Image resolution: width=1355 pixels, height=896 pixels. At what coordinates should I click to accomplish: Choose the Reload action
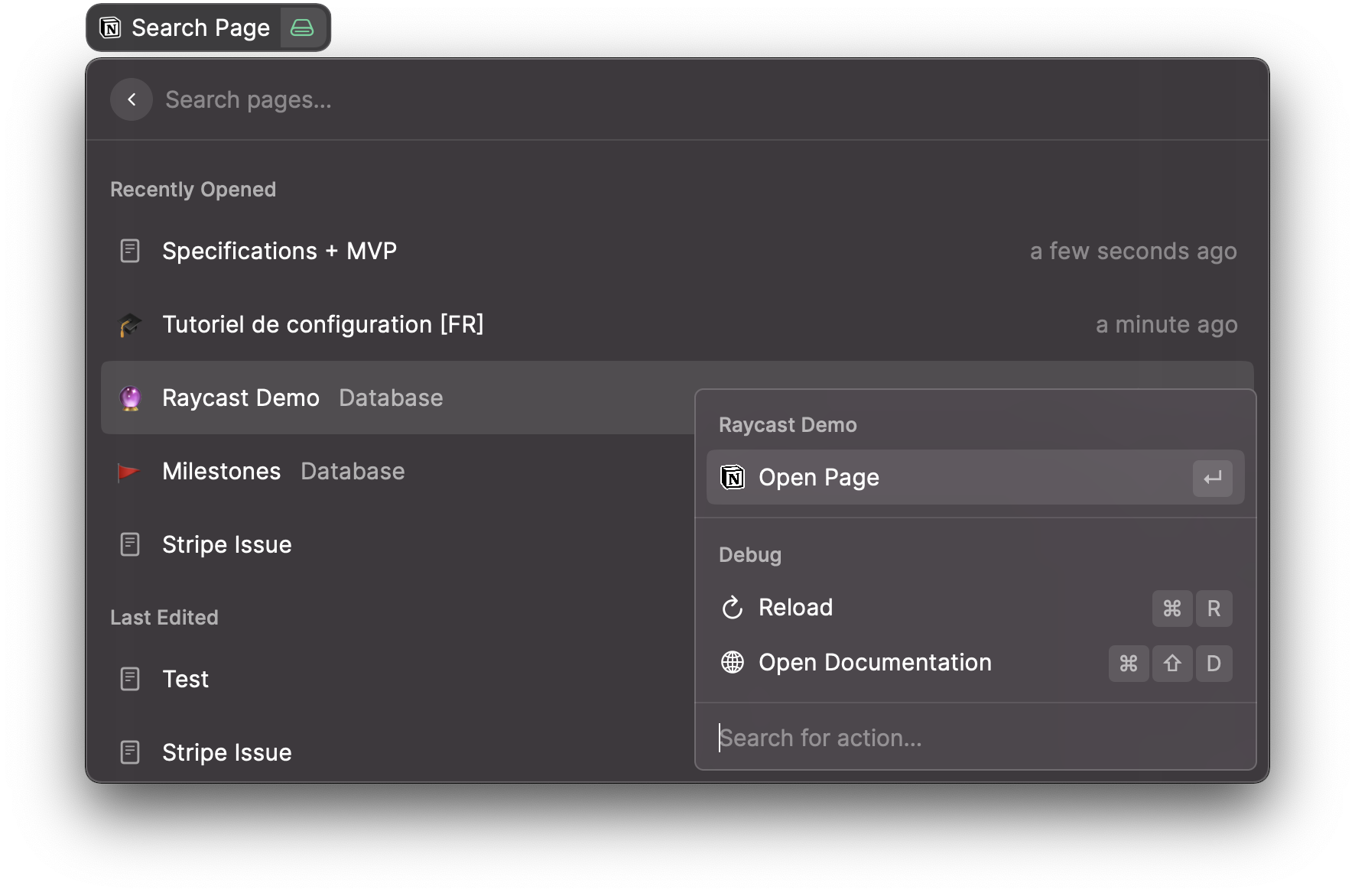pyautogui.click(x=975, y=608)
